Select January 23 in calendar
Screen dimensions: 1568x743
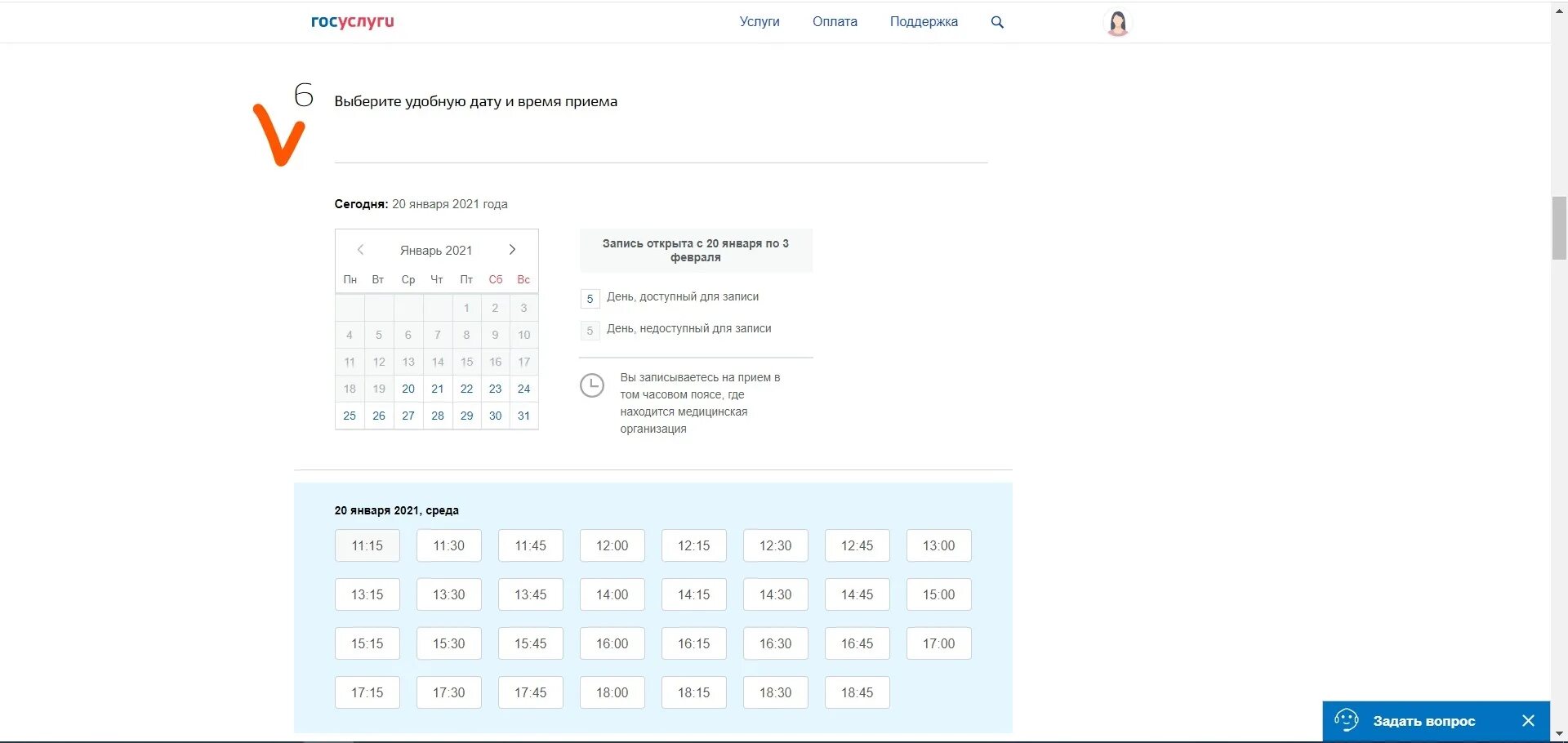495,389
